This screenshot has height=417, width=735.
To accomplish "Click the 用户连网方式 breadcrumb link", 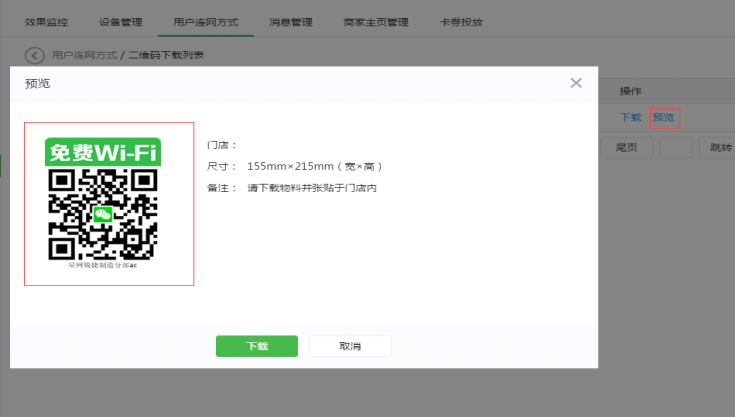I will 84,55.
